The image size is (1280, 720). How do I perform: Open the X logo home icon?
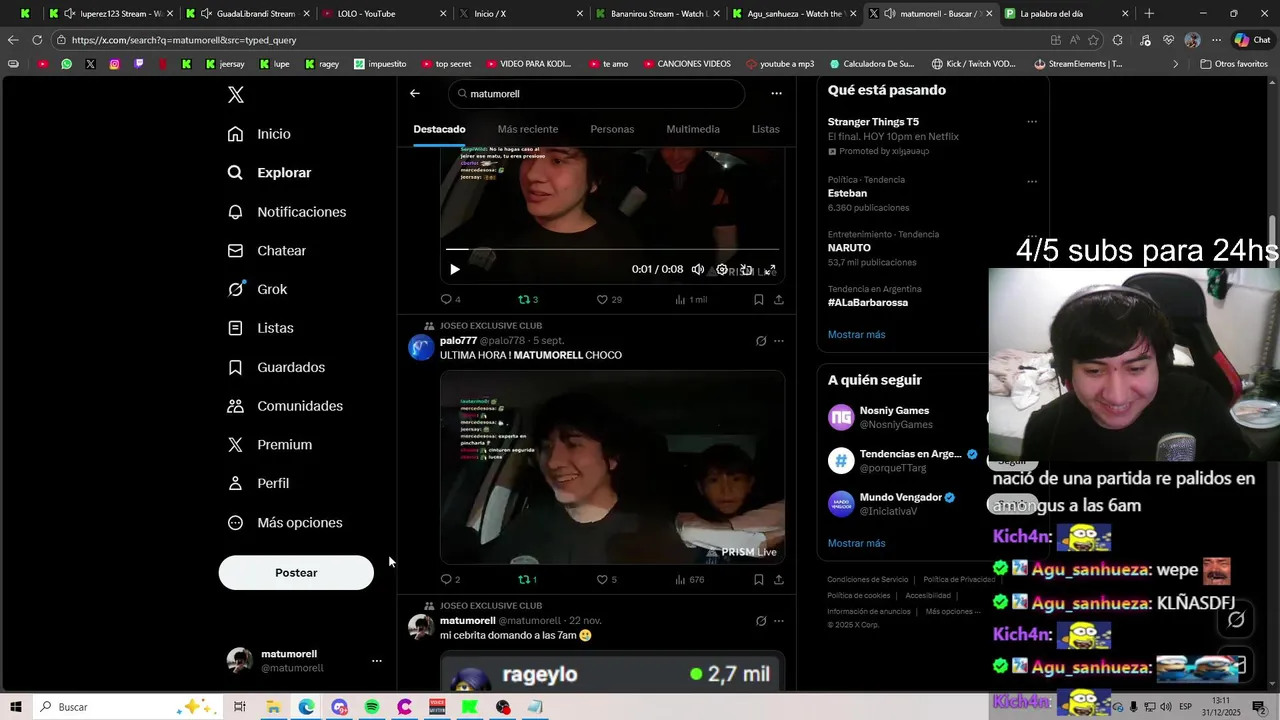click(x=236, y=95)
